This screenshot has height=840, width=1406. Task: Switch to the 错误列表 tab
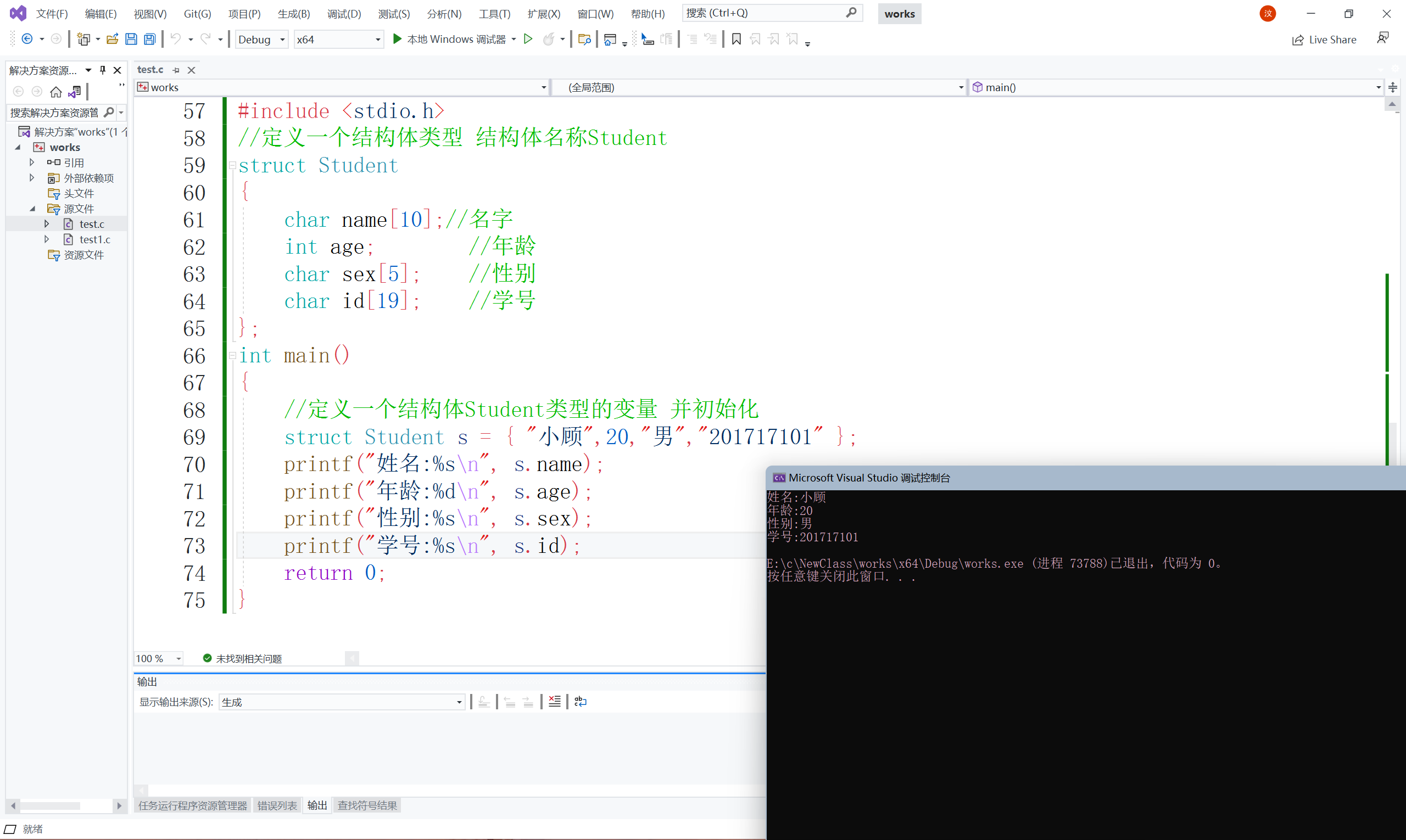pyautogui.click(x=277, y=805)
